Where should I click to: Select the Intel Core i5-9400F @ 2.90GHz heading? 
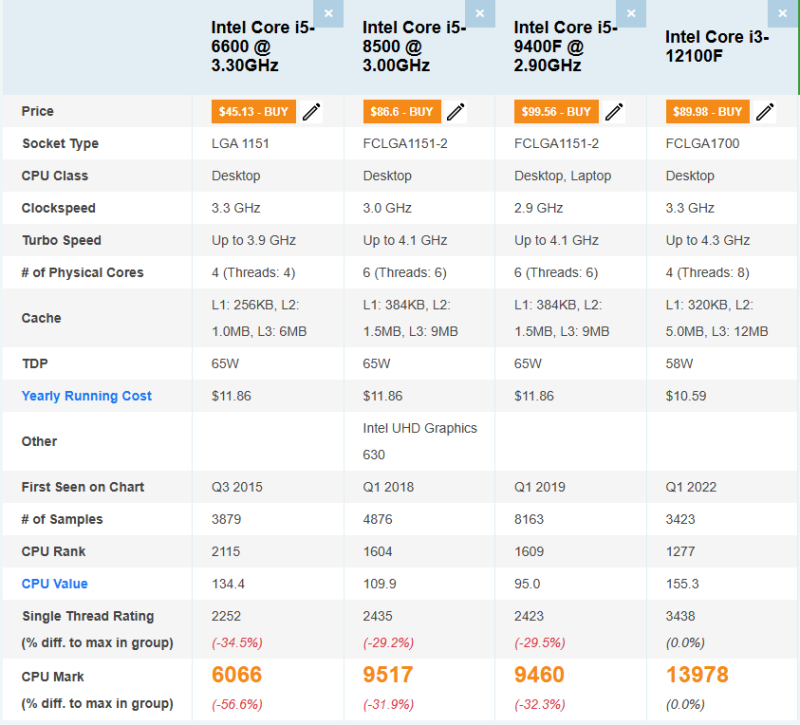pyautogui.click(x=565, y=46)
